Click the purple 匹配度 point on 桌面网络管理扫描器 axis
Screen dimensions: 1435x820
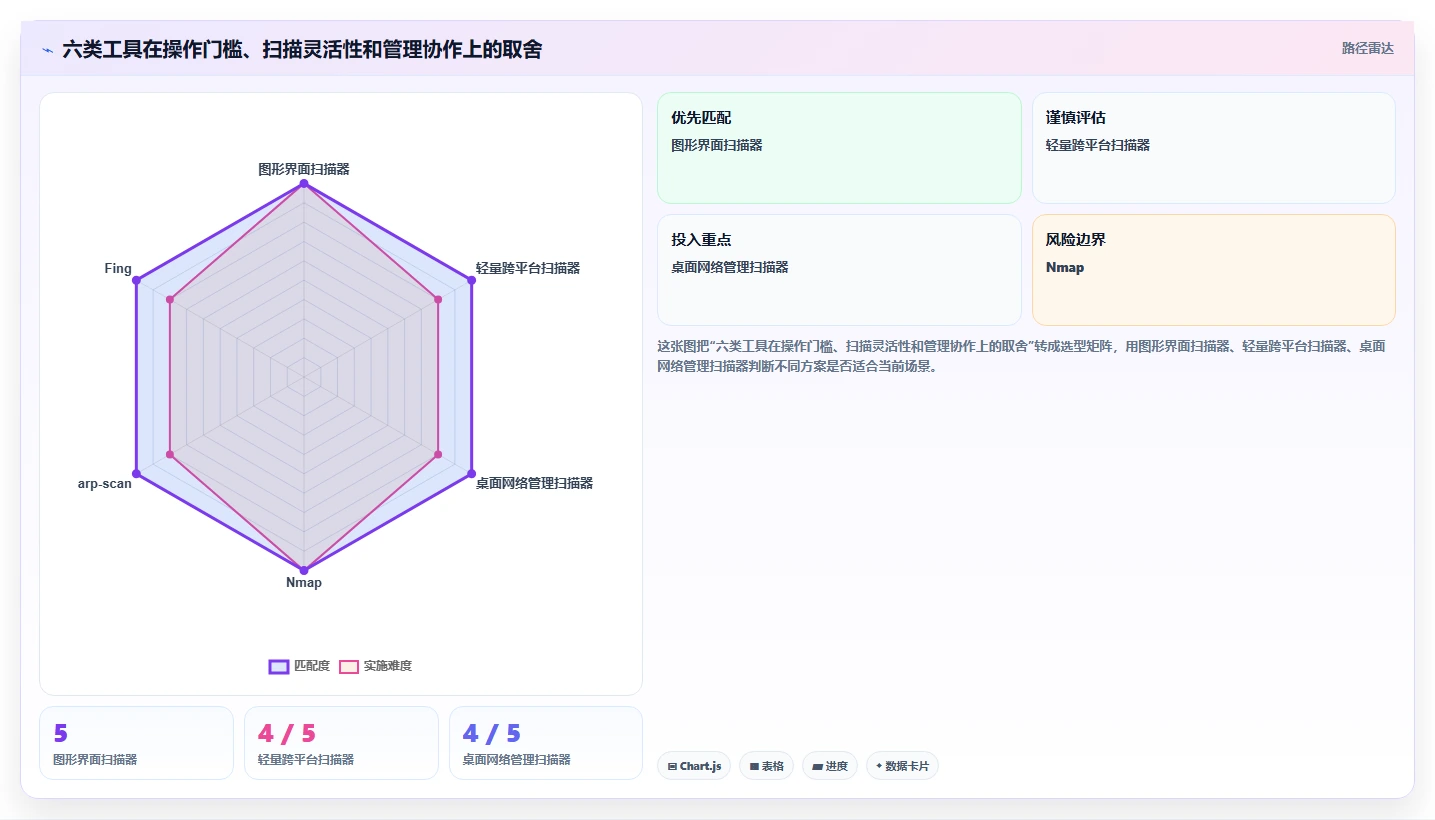471,473
